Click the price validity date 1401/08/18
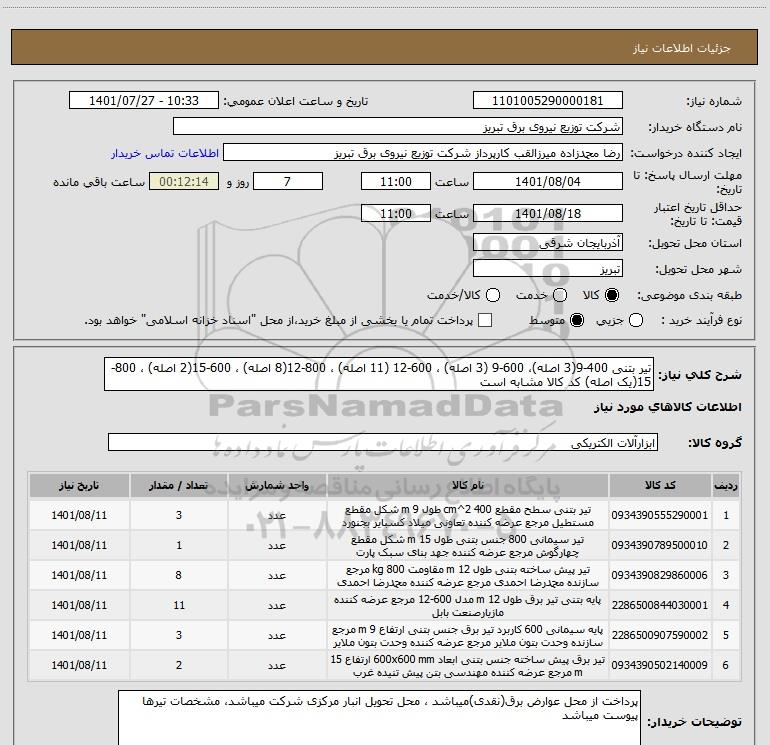This screenshot has width=770, height=745. pyautogui.click(x=548, y=213)
